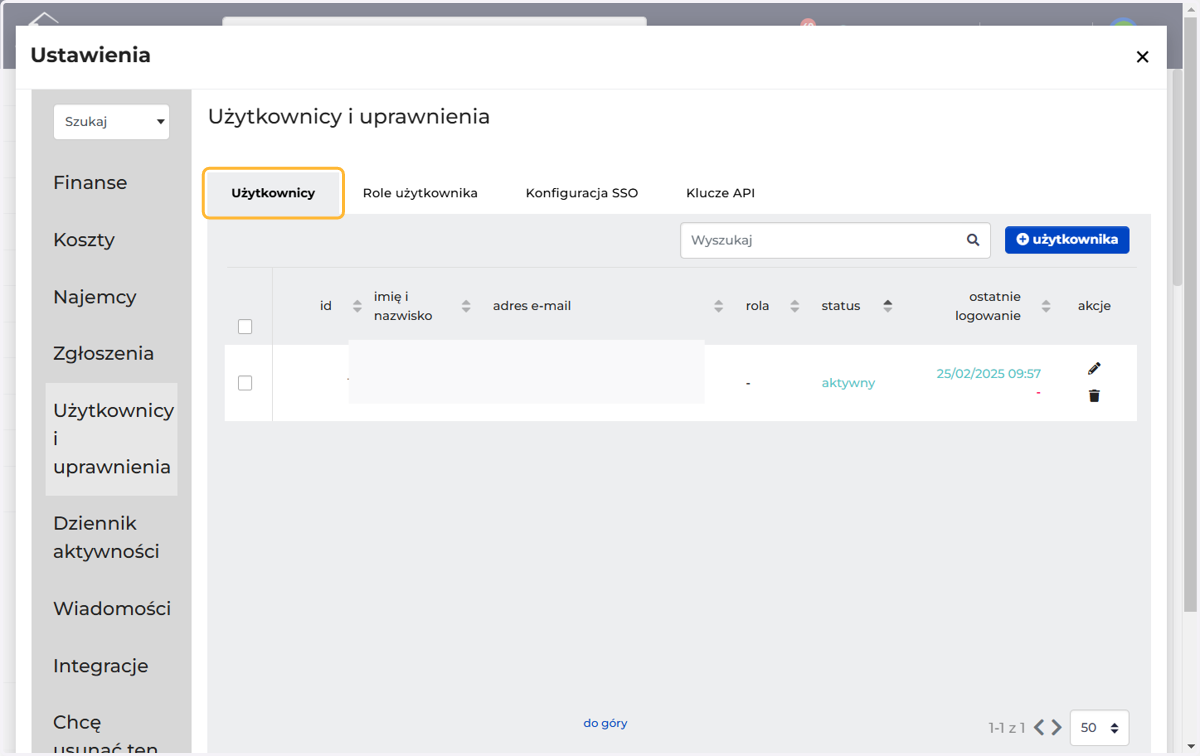Viewport: 1200px width, 756px height.
Task: Open Wiadomości settings section
Action: [x=112, y=608]
